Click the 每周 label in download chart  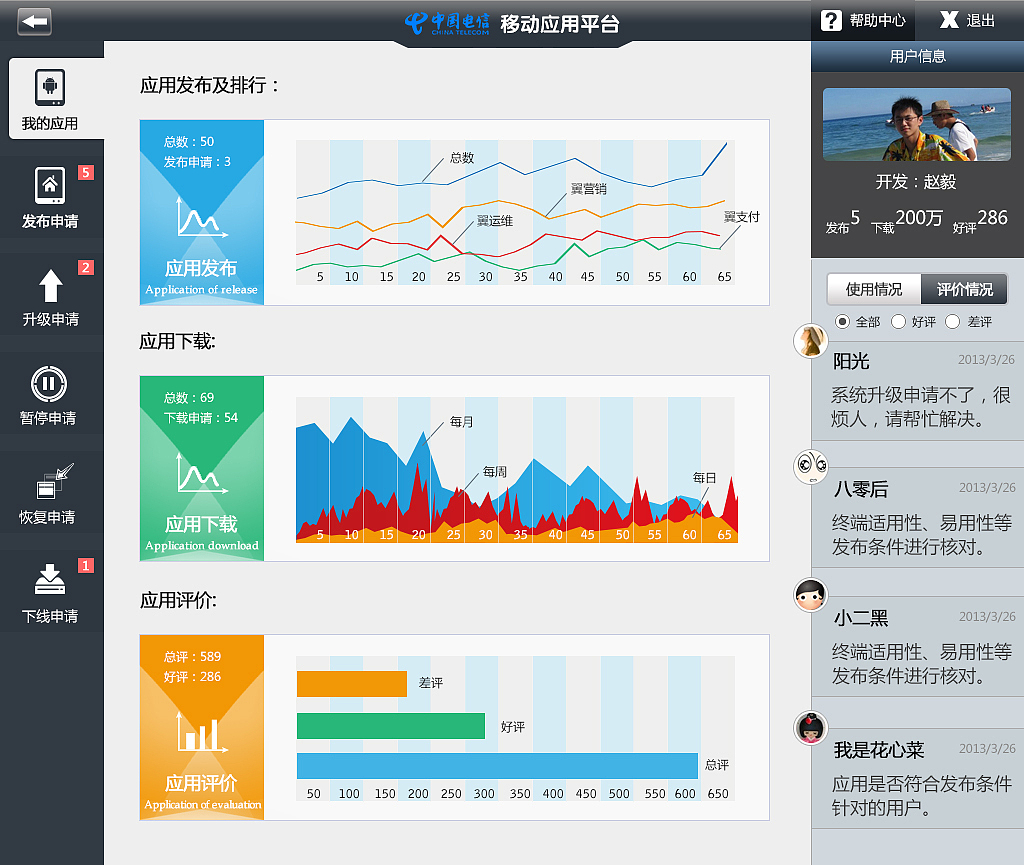point(494,472)
